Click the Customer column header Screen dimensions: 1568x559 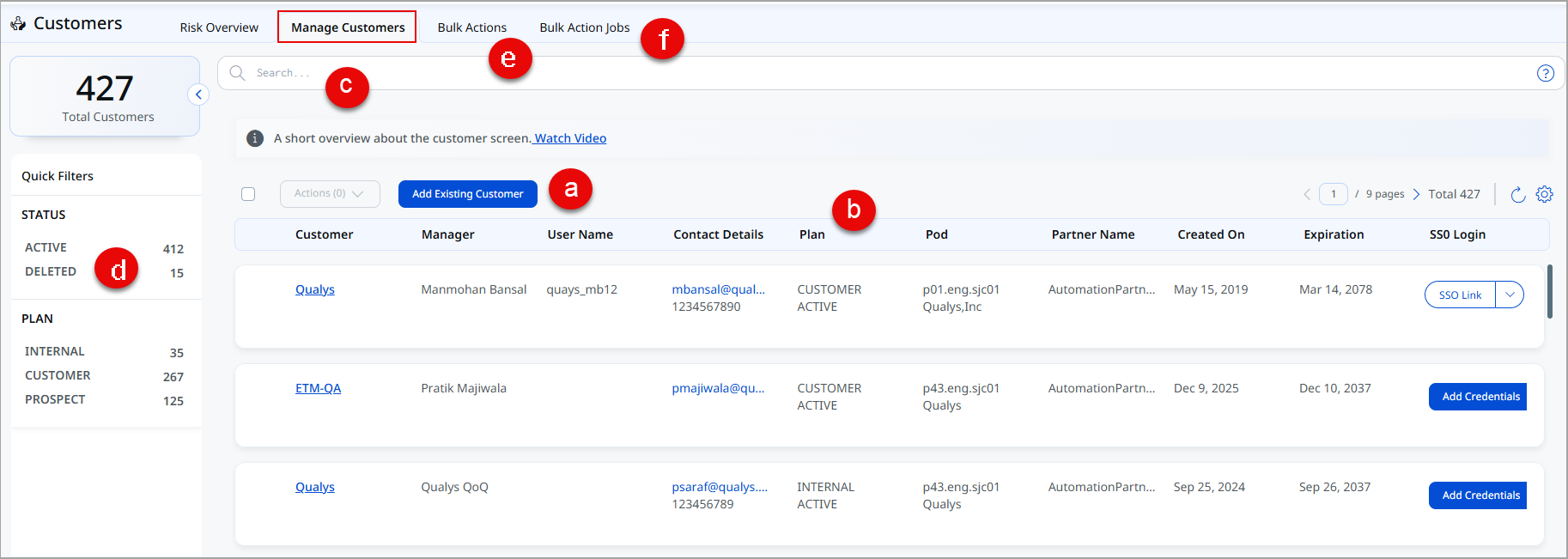(x=324, y=234)
